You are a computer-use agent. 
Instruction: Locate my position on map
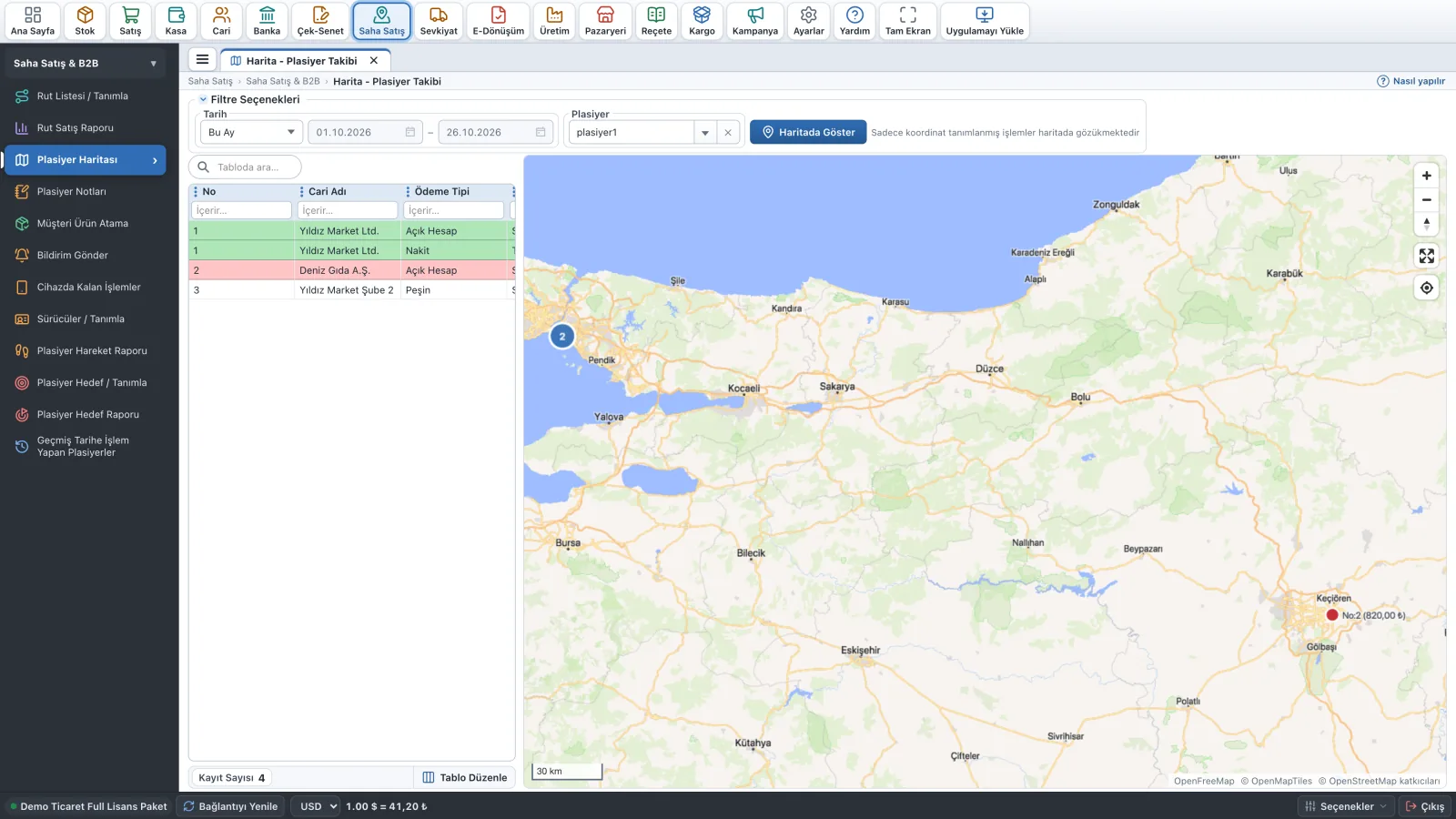point(1427,288)
